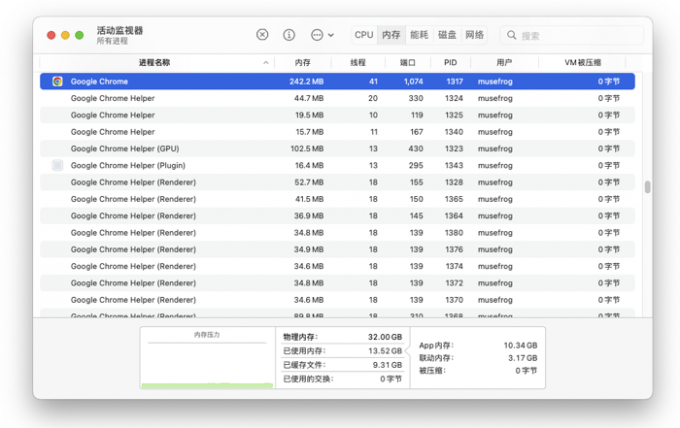Expand the dropdown chevron beside ellipsis icon

point(331,35)
